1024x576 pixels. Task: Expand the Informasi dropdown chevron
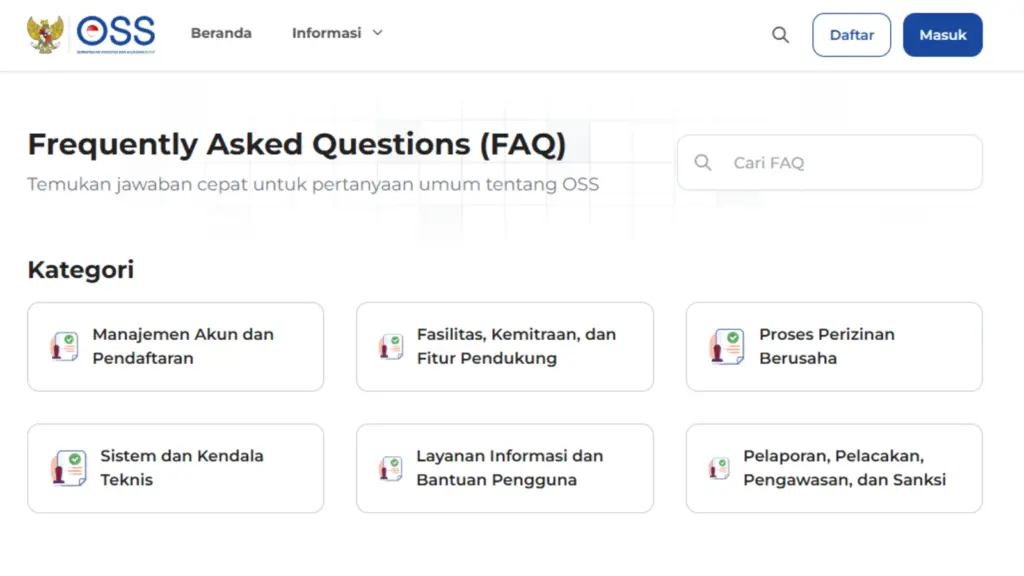click(x=377, y=33)
